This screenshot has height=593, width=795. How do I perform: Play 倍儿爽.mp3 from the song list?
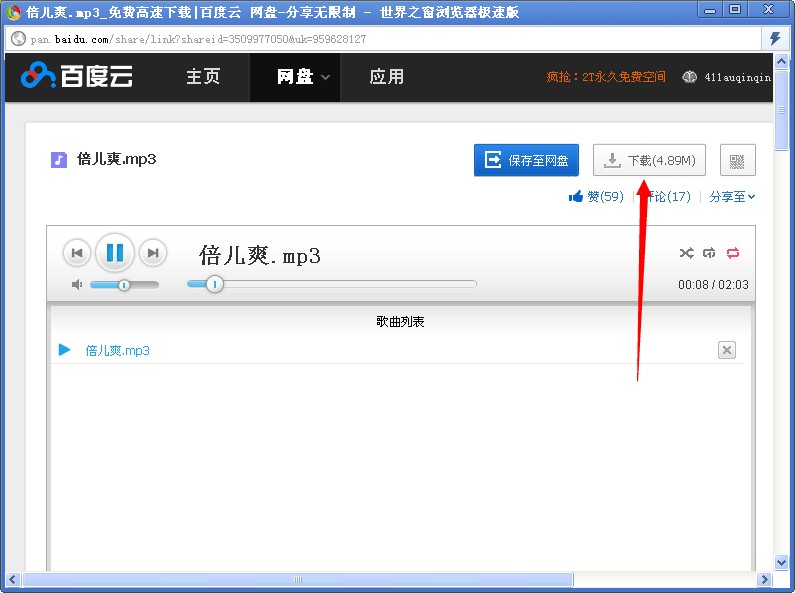coord(117,350)
